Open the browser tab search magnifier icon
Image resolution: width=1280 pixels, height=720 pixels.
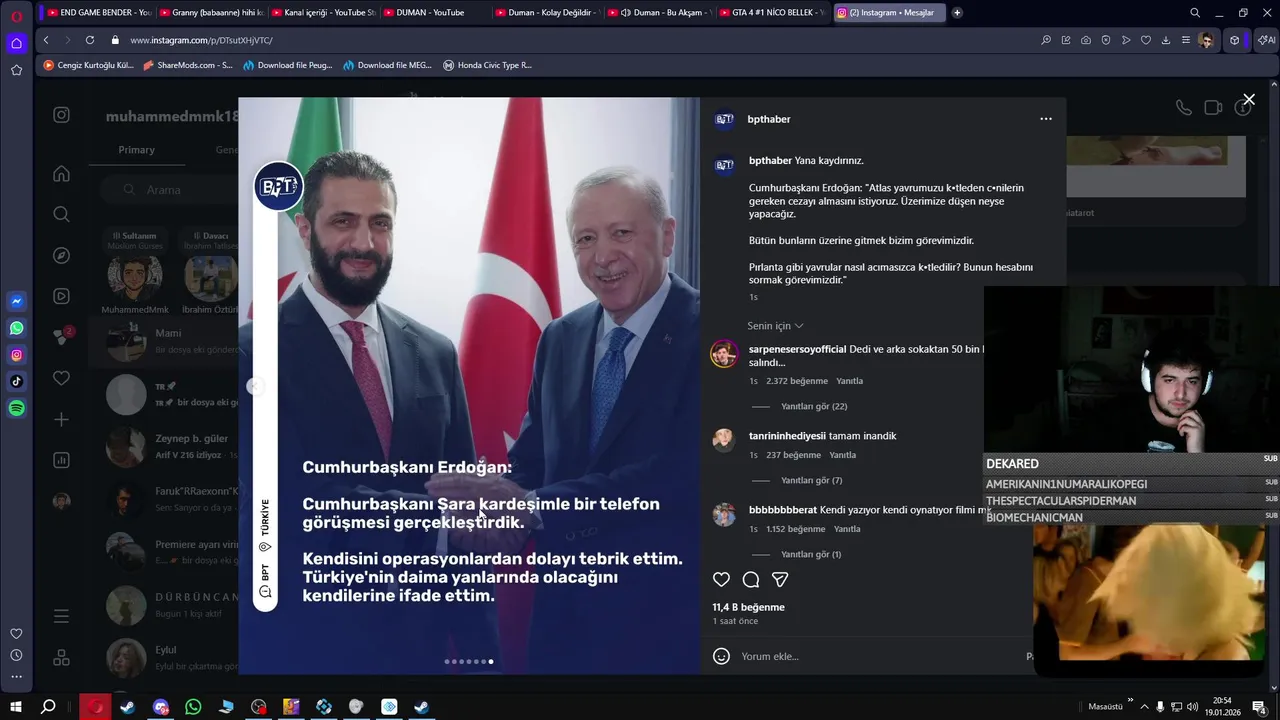[x=1195, y=13]
